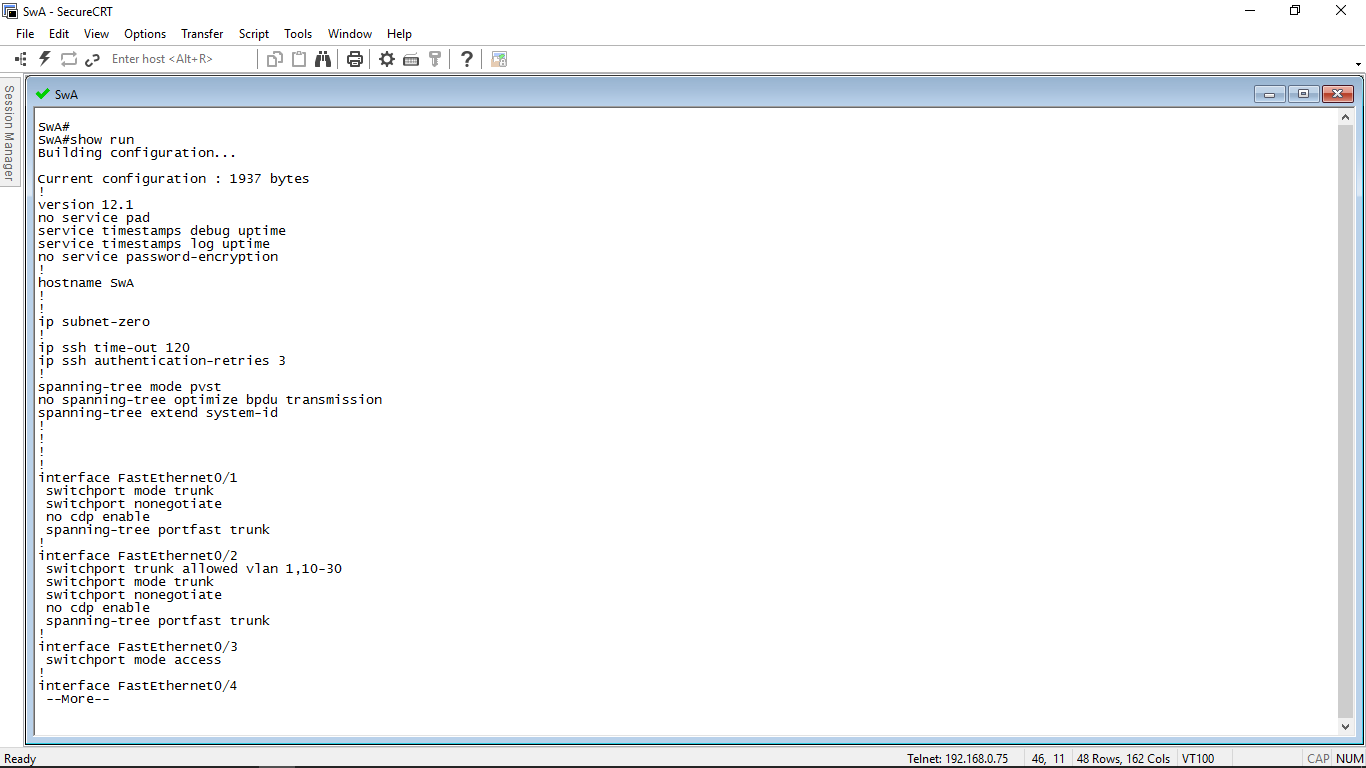This screenshot has height=768, width=1366.
Task: Click the Paste clipboard icon
Action: tap(299, 59)
